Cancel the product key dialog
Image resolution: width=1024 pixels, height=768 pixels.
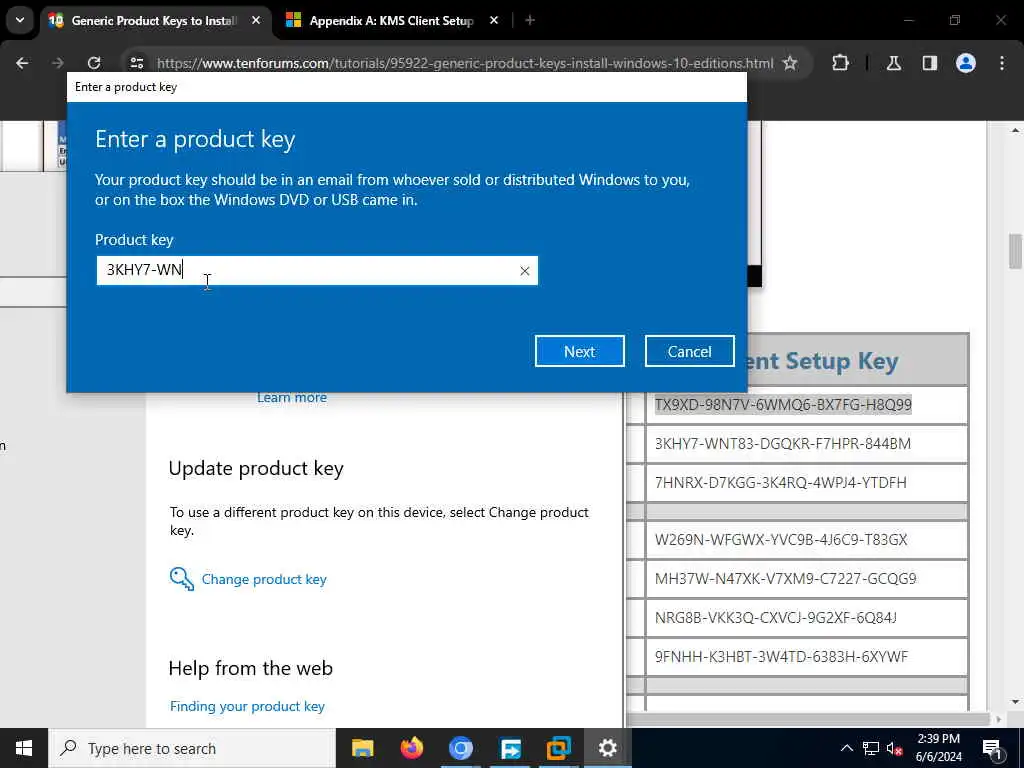tap(690, 351)
